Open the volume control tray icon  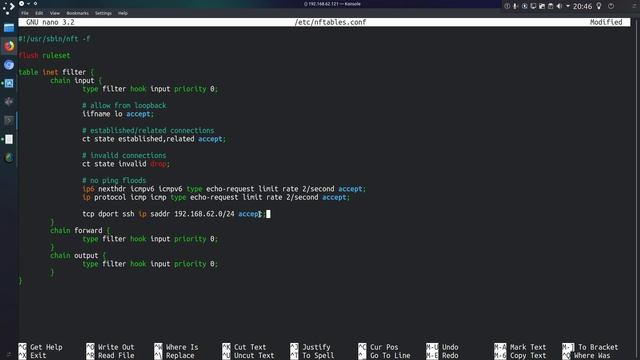tap(559, 6)
